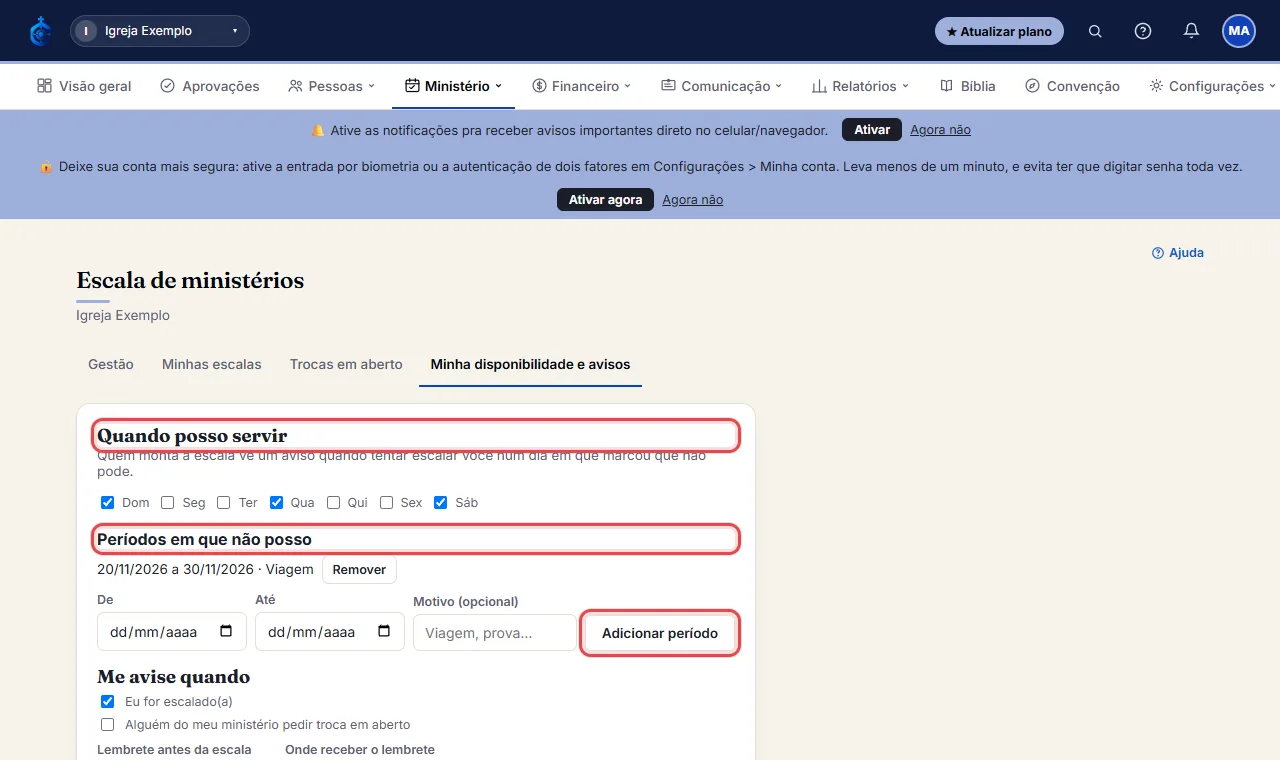Open the notifications bell icon
This screenshot has height=760, width=1280.
tap(1191, 31)
